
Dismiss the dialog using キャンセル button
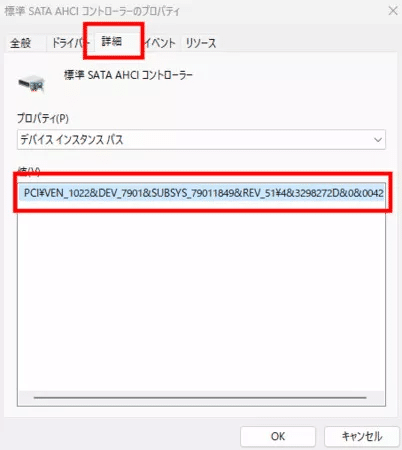tap(362, 436)
